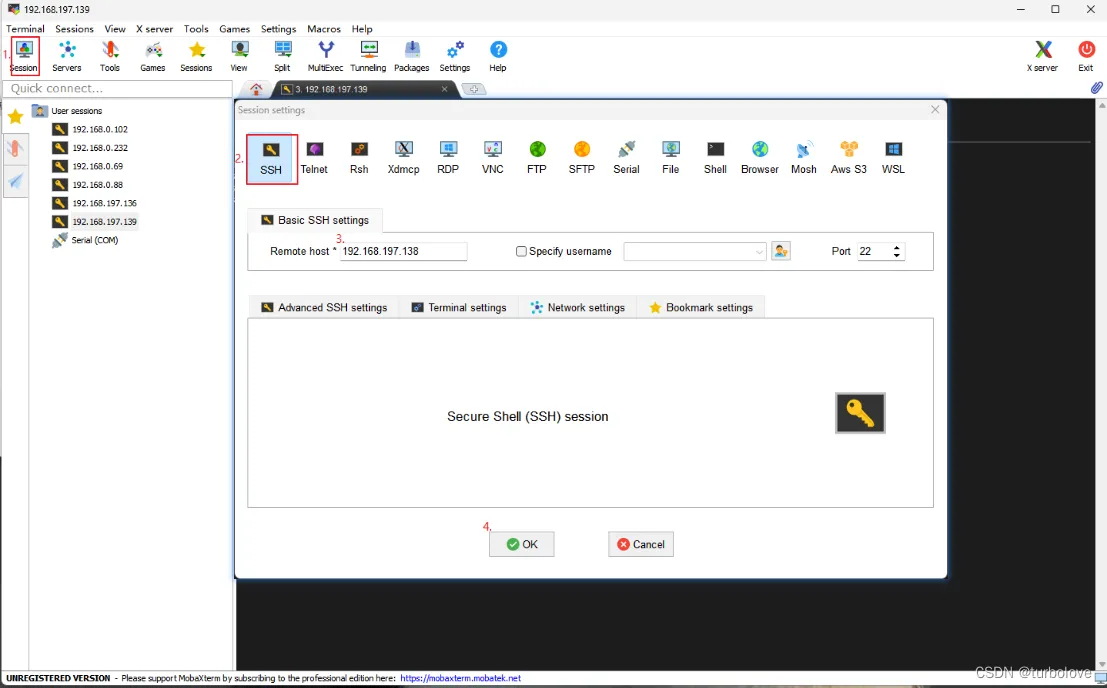Click the paperclip attach icon
Image resolution: width=1107 pixels, height=688 pixels.
click(1096, 88)
